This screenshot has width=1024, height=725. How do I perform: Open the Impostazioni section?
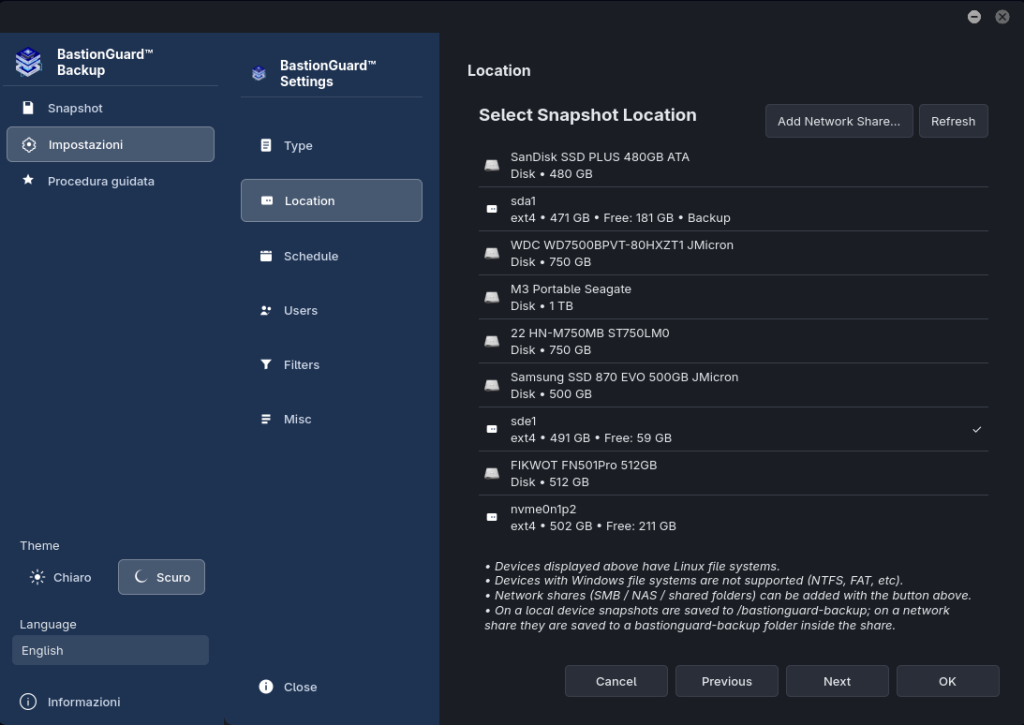click(x=110, y=144)
